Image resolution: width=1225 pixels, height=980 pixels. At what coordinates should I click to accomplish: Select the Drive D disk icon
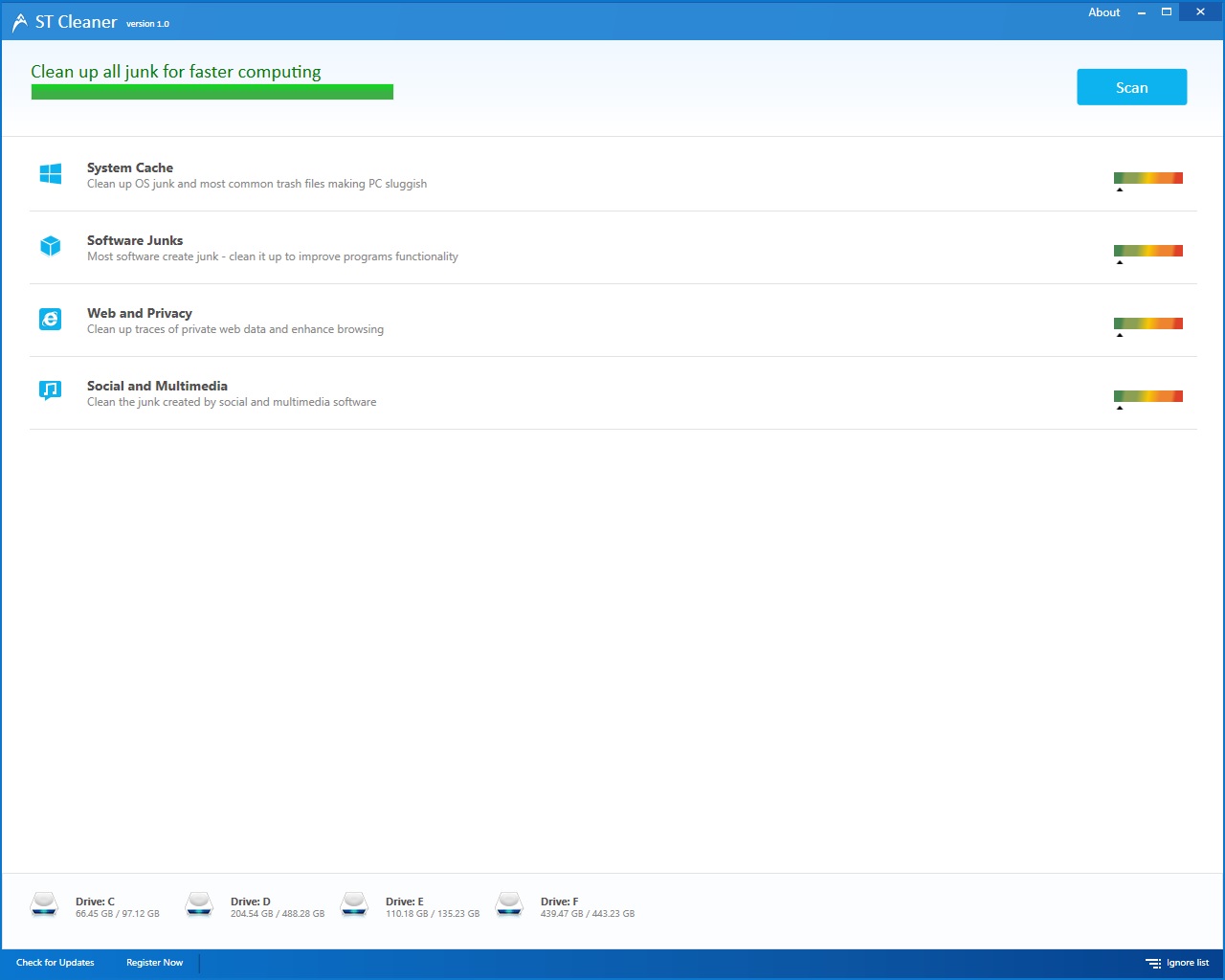pyautogui.click(x=199, y=904)
